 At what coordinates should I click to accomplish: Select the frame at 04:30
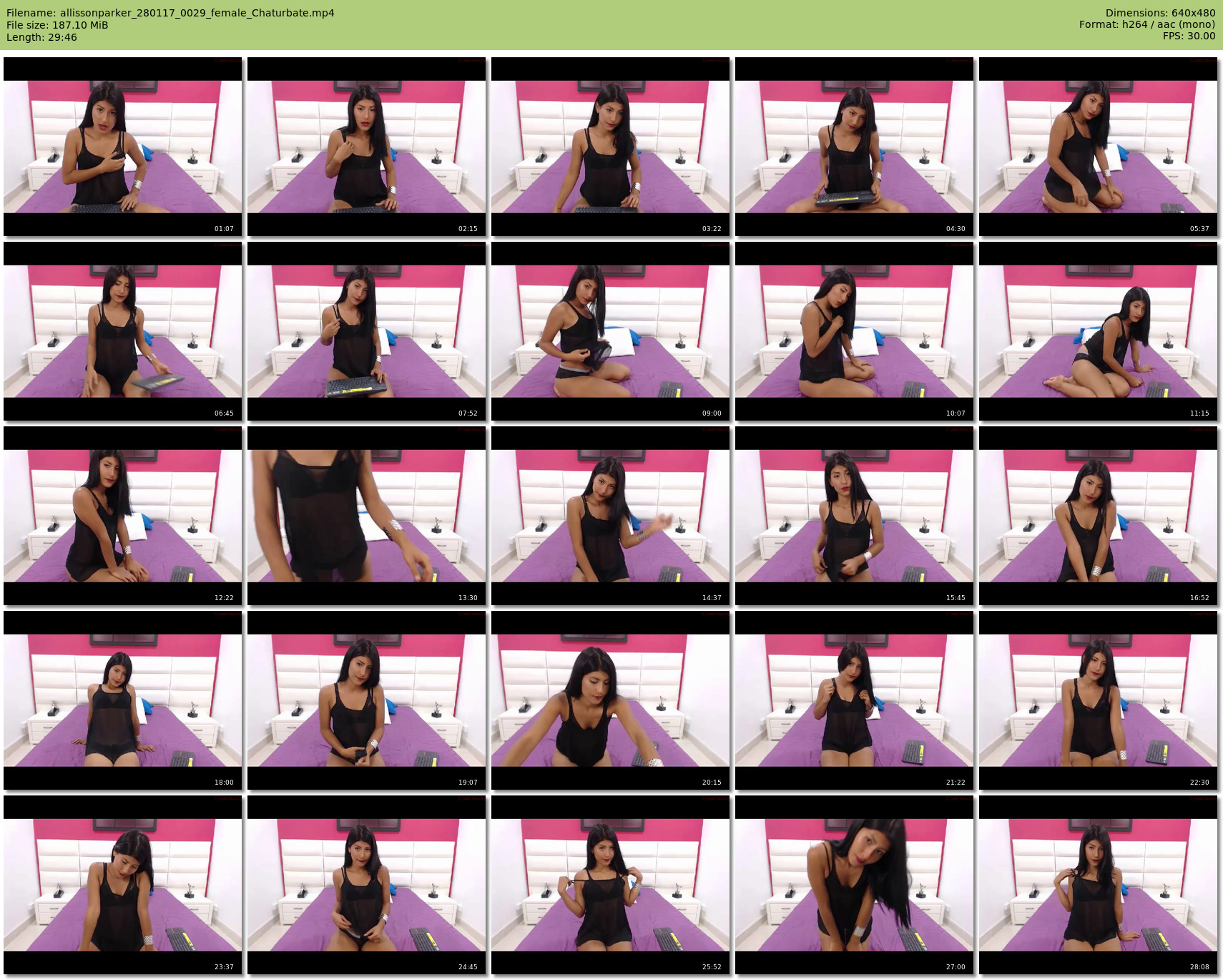click(x=854, y=147)
